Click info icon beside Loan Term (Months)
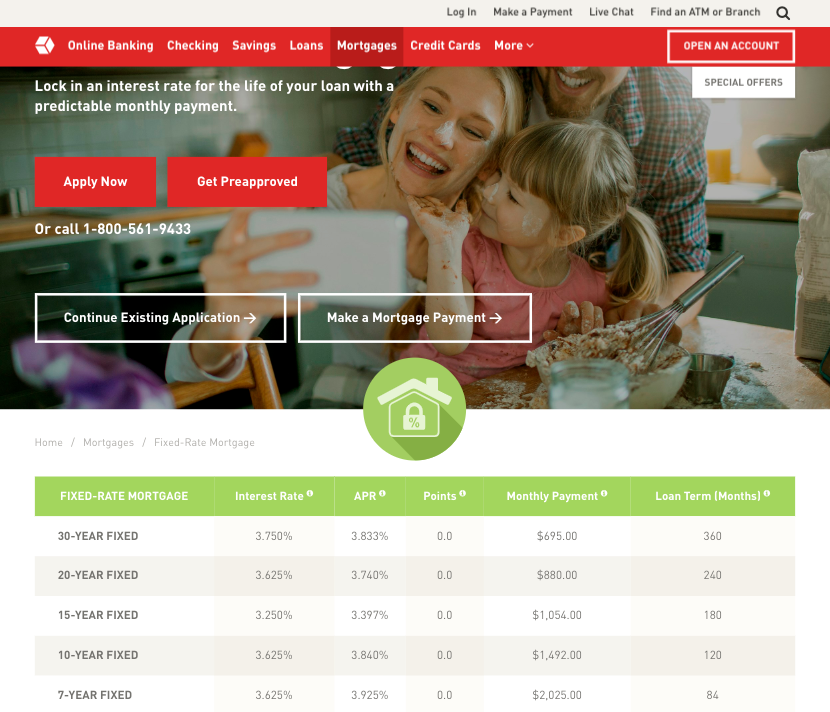The image size is (830, 712). [768, 494]
